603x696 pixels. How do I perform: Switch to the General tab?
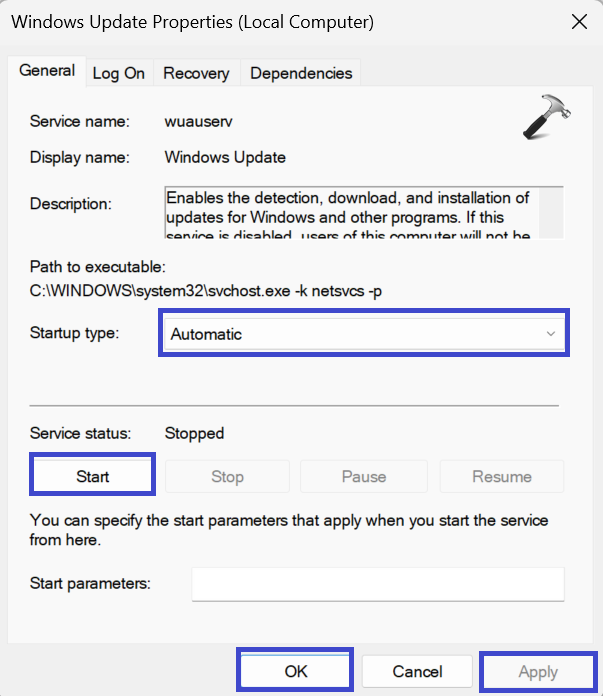click(47, 71)
